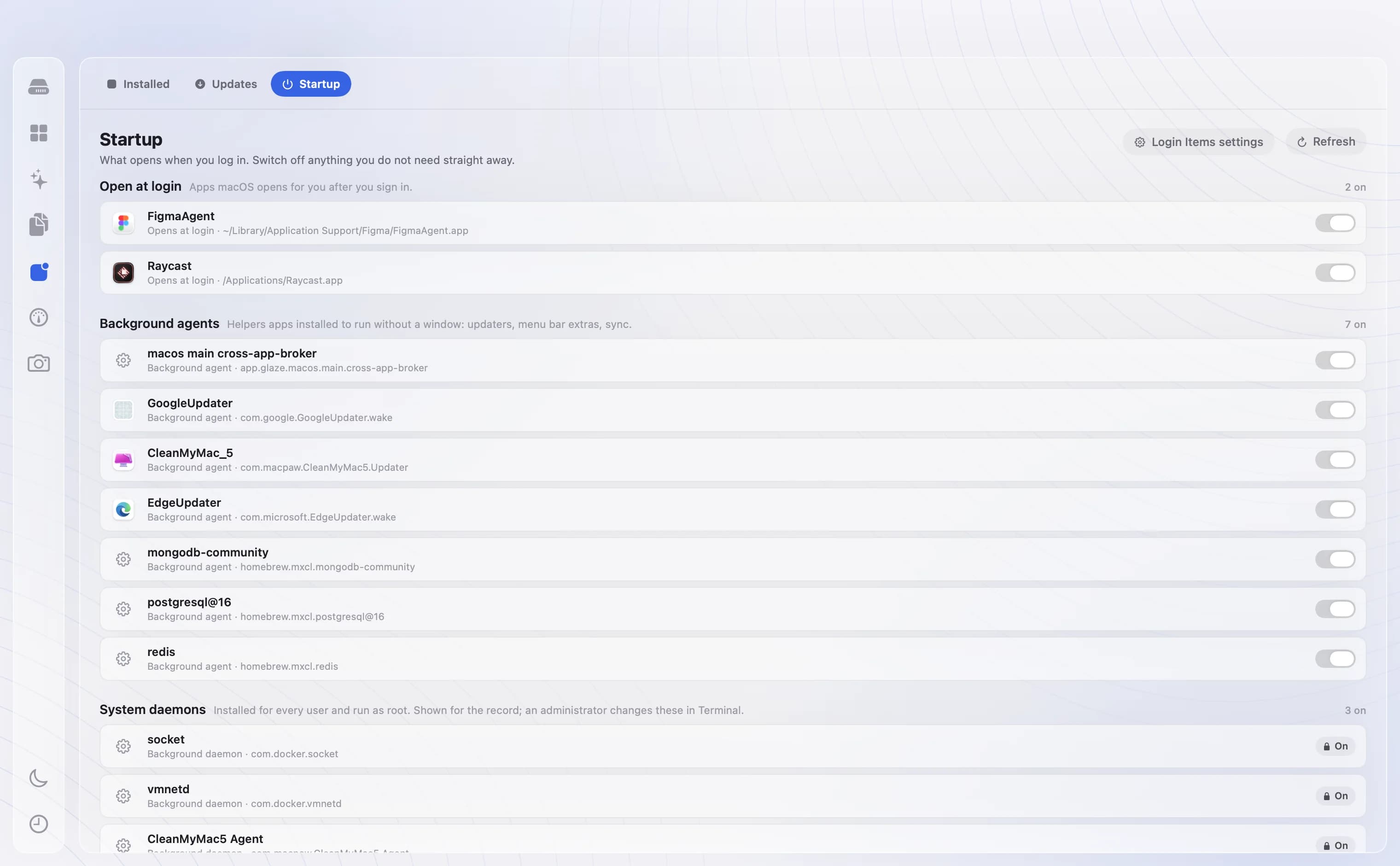Click the homebrew.mxcl.redis identifier text
This screenshot has height=866, width=1400.
(289, 667)
